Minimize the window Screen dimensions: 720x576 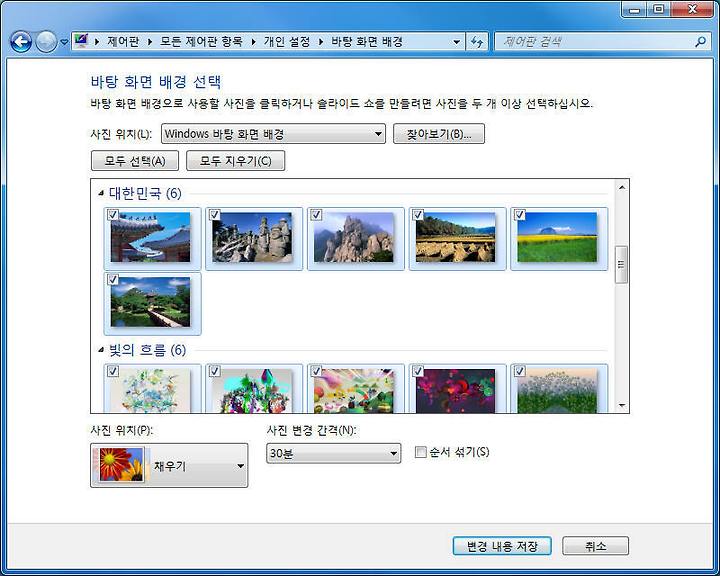pyautogui.click(x=634, y=10)
